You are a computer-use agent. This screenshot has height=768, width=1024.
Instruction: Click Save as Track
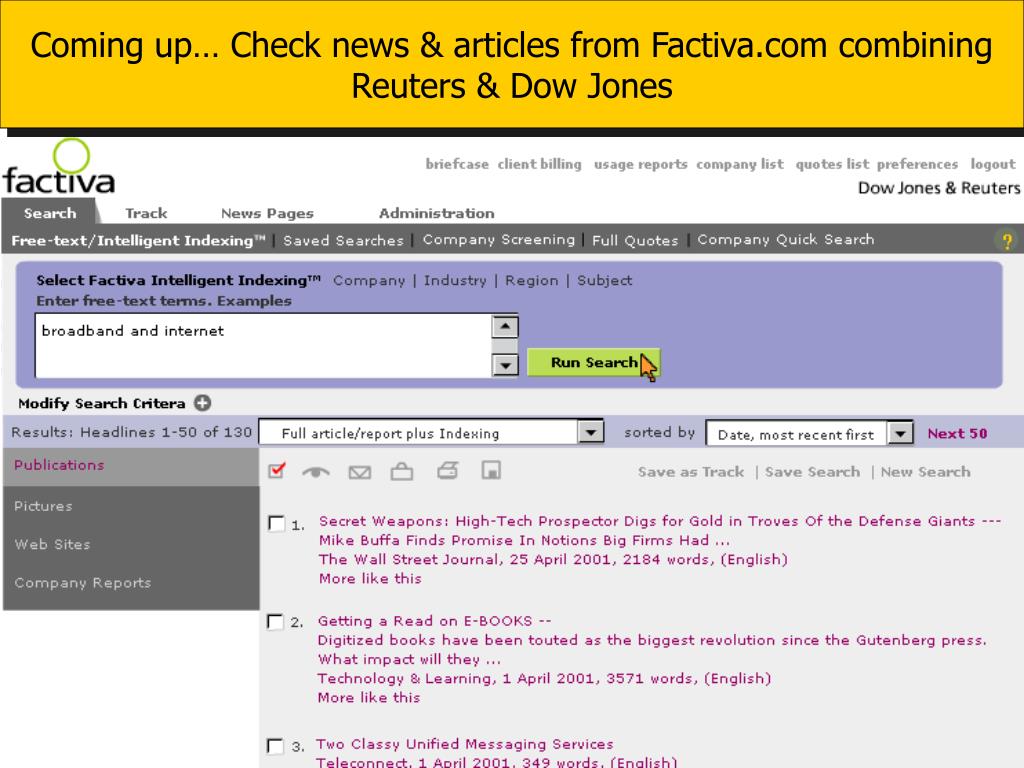tap(691, 472)
